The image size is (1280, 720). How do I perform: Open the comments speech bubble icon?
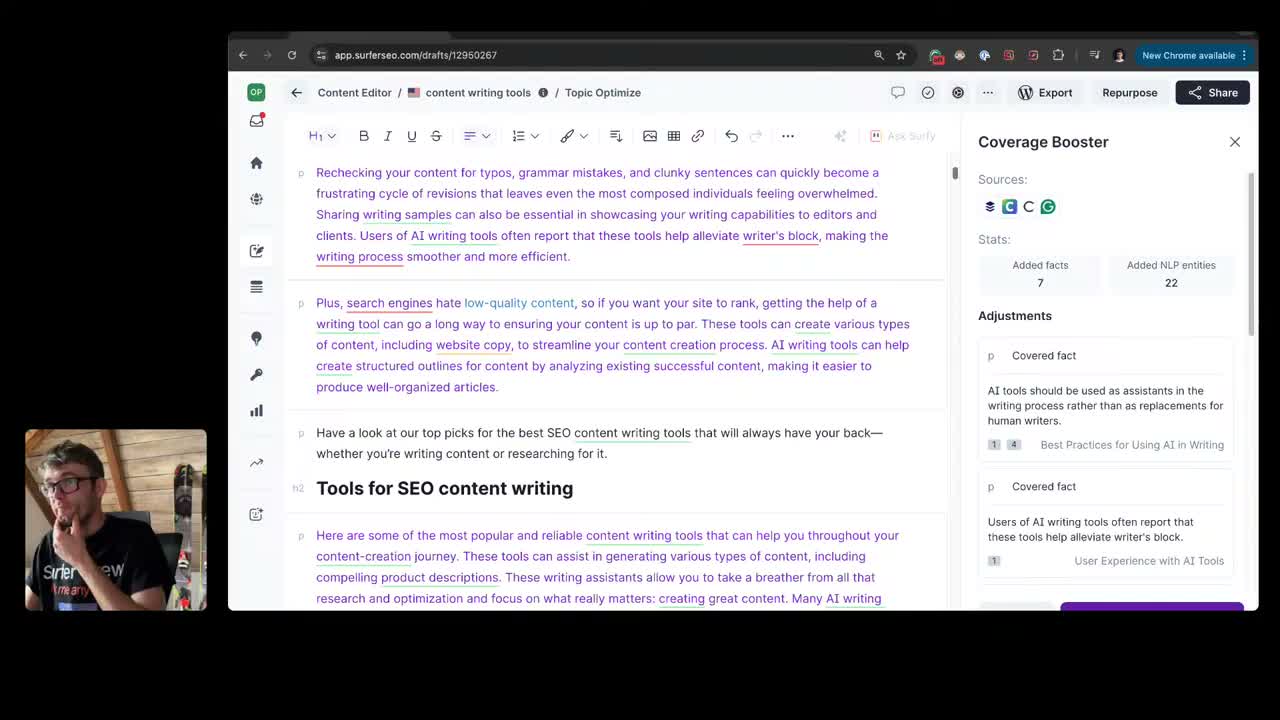click(898, 93)
